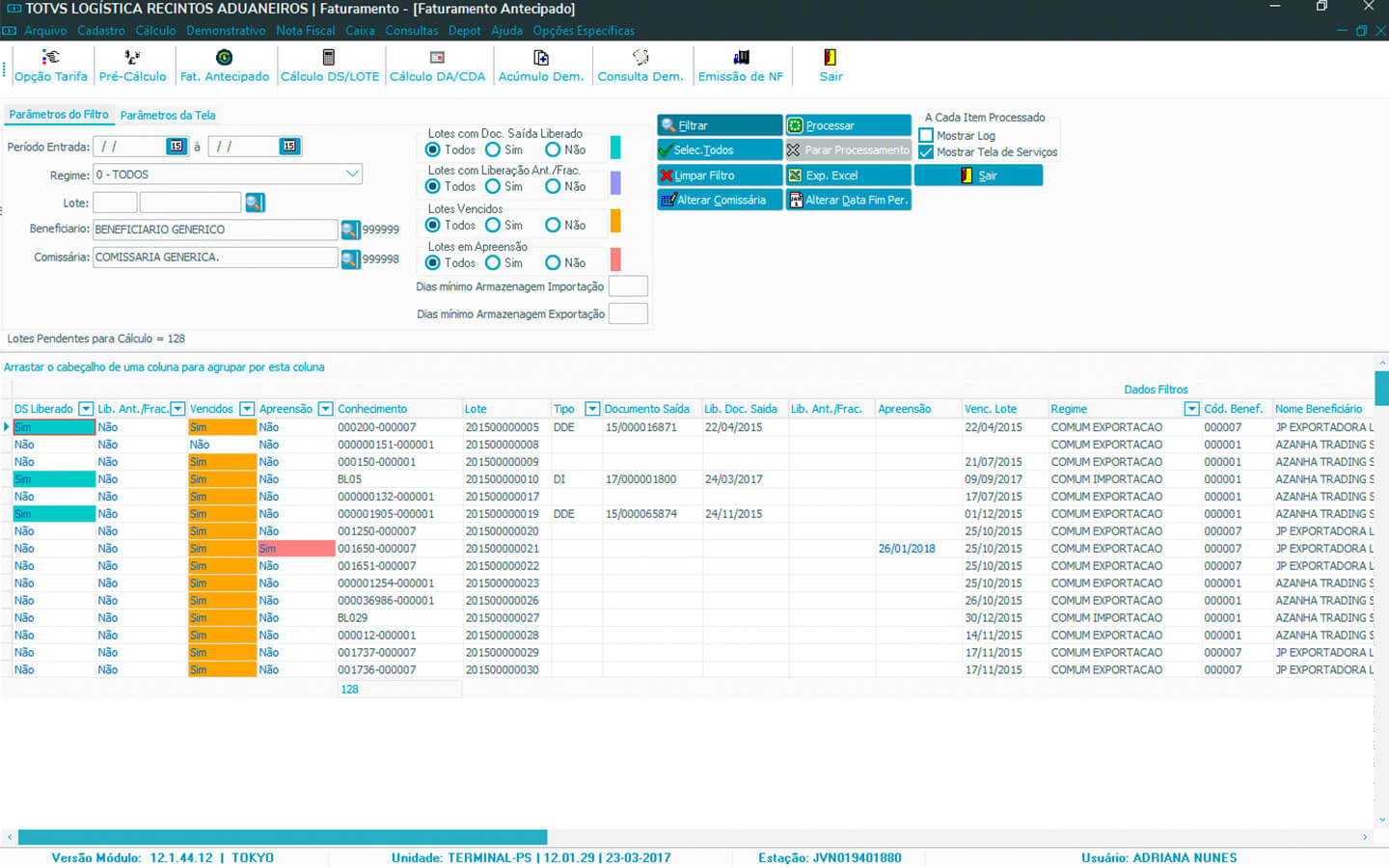Enable the Mostrar Log checkbox

[x=926, y=136]
